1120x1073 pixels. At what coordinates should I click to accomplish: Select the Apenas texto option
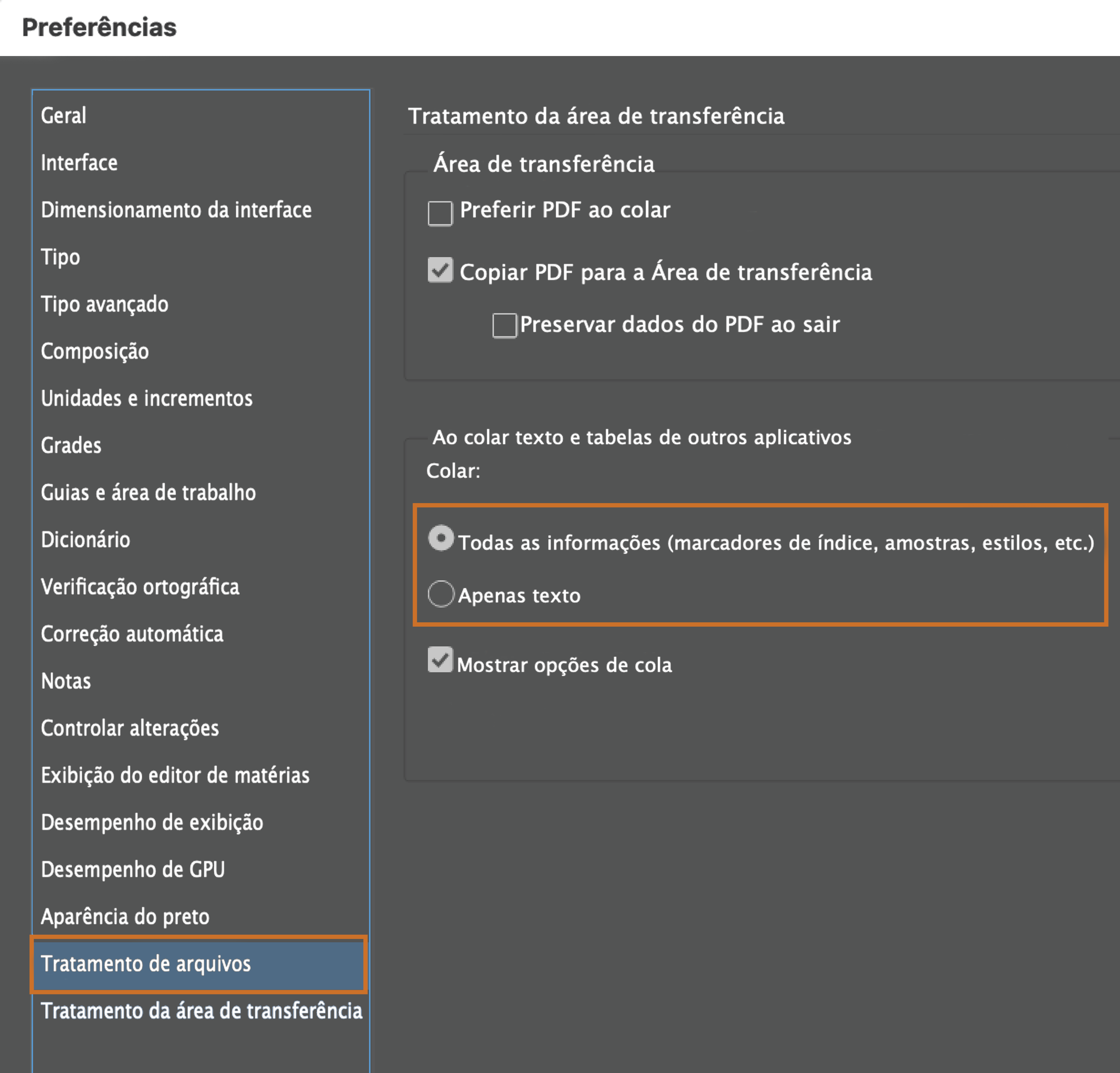click(x=440, y=595)
